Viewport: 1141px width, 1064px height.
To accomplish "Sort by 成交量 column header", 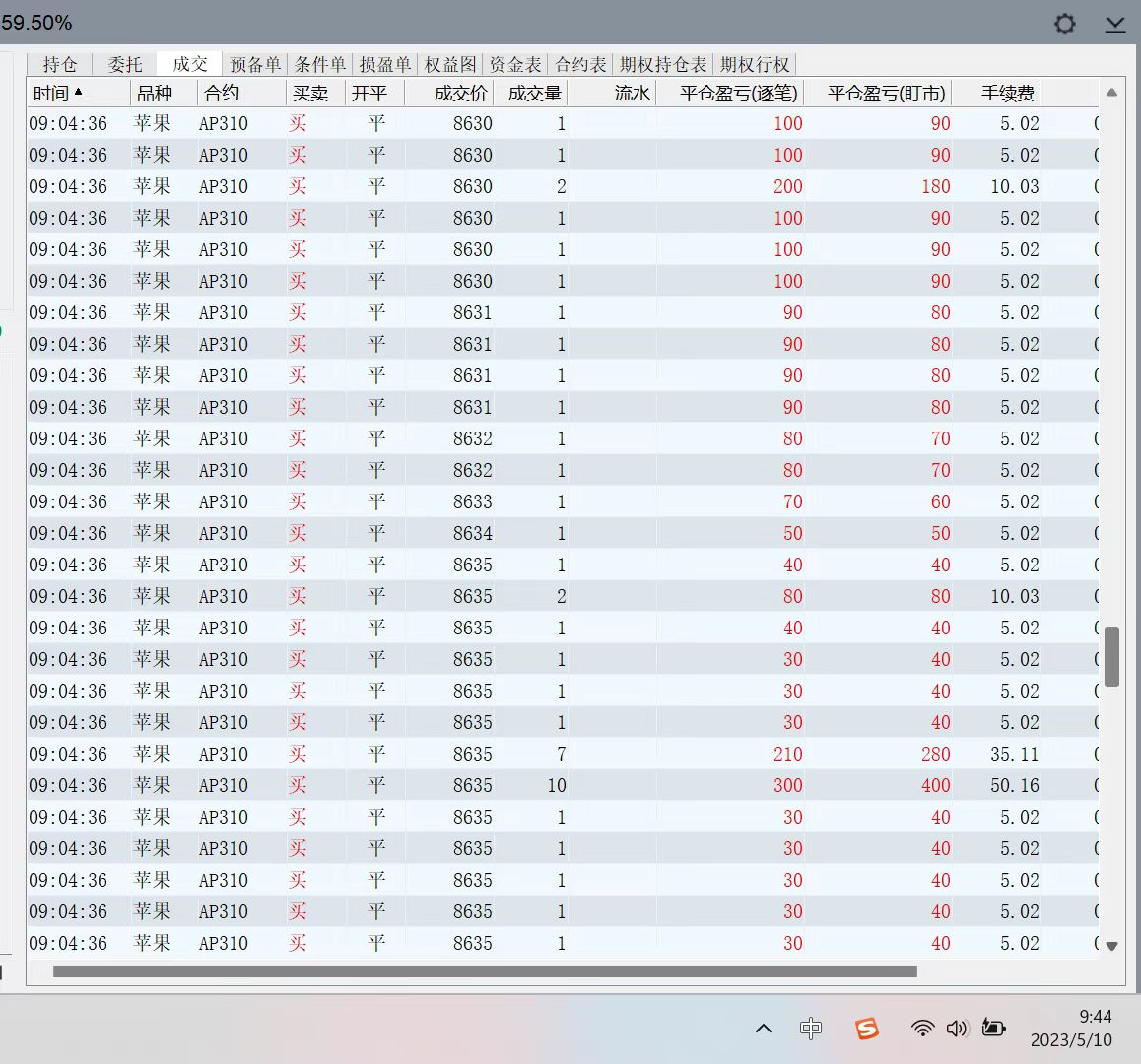I will coord(530,94).
